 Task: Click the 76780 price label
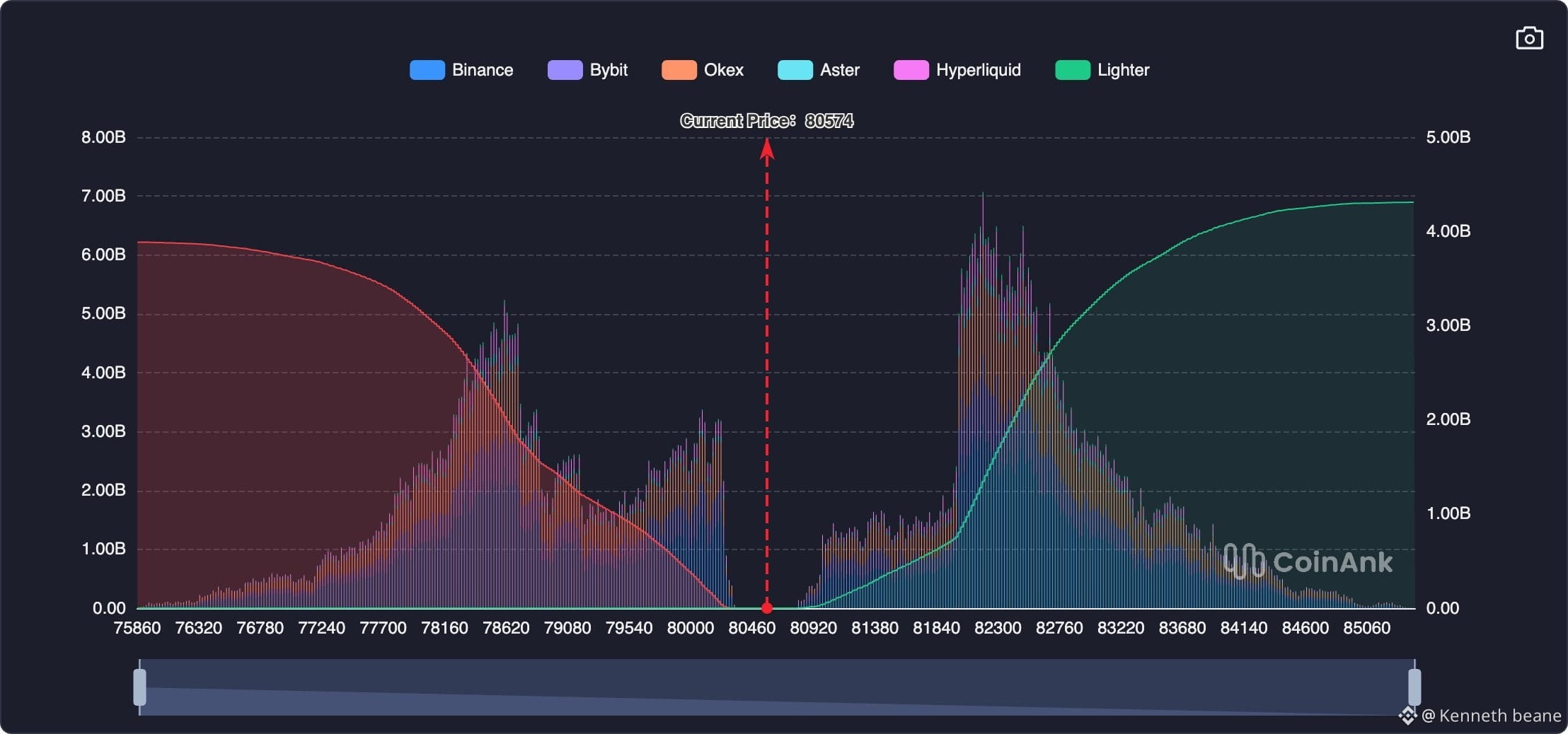coord(260,628)
